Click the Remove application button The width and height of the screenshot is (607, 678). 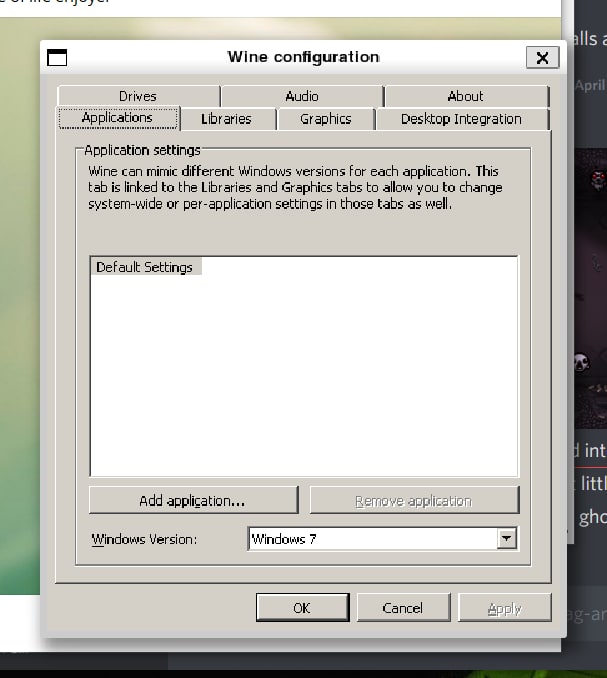pyautogui.click(x=414, y=500)
